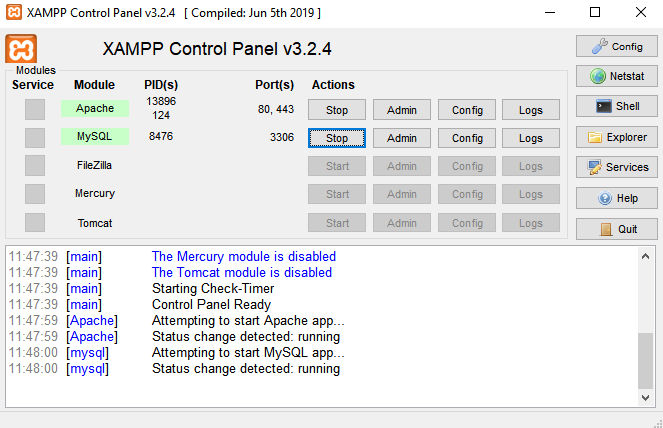Screen dimensions: 663x428
Task: Open Apache Admin page
Action: [402, 110]
